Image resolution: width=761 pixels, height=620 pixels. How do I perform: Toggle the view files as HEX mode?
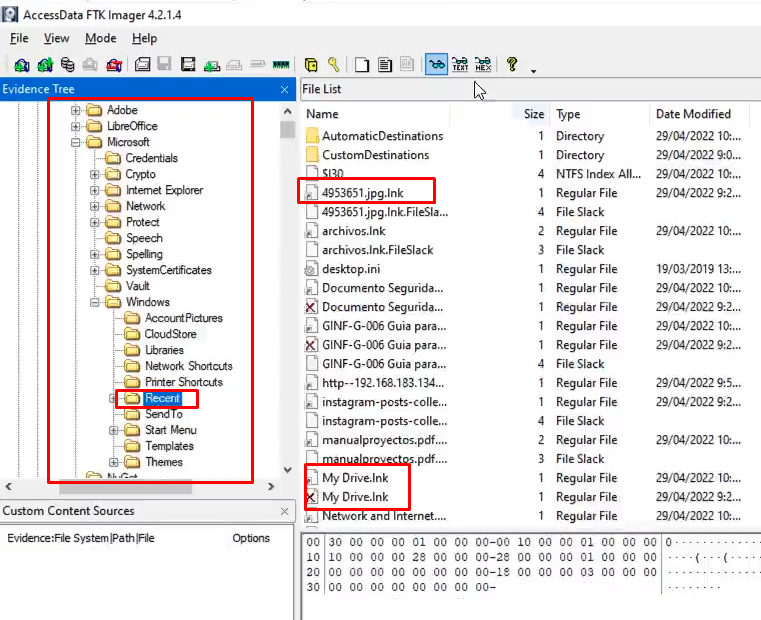pos(483,65)
